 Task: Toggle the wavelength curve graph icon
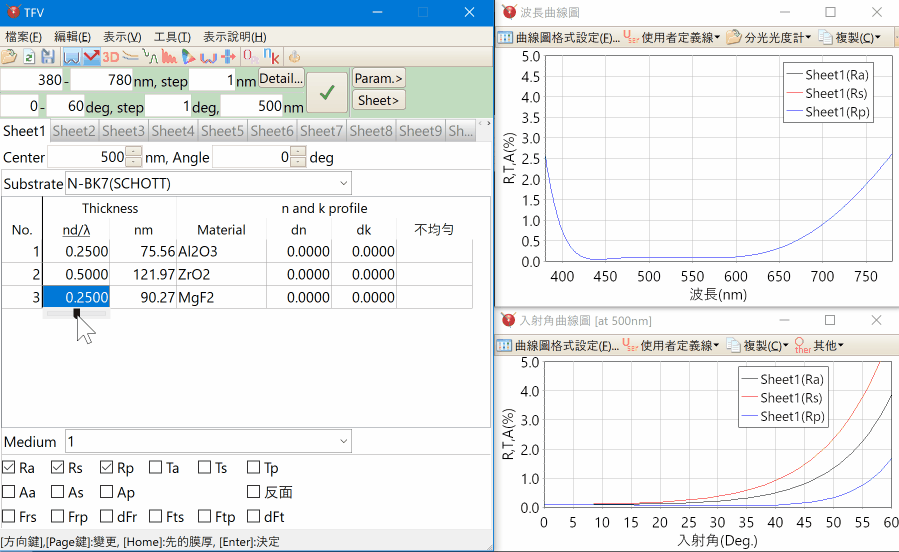[72, 57]
